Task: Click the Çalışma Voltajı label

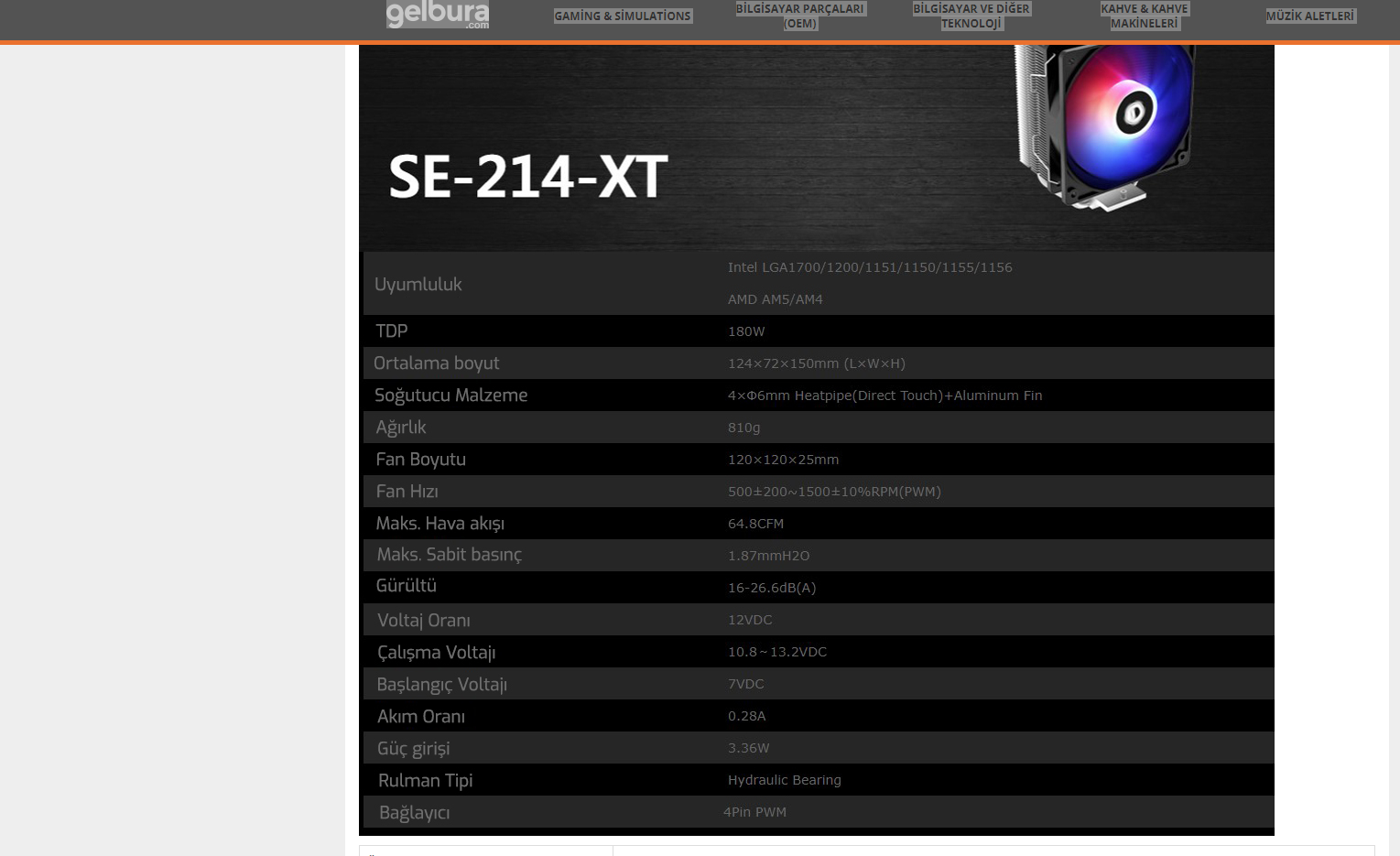Action: point(437,653)
